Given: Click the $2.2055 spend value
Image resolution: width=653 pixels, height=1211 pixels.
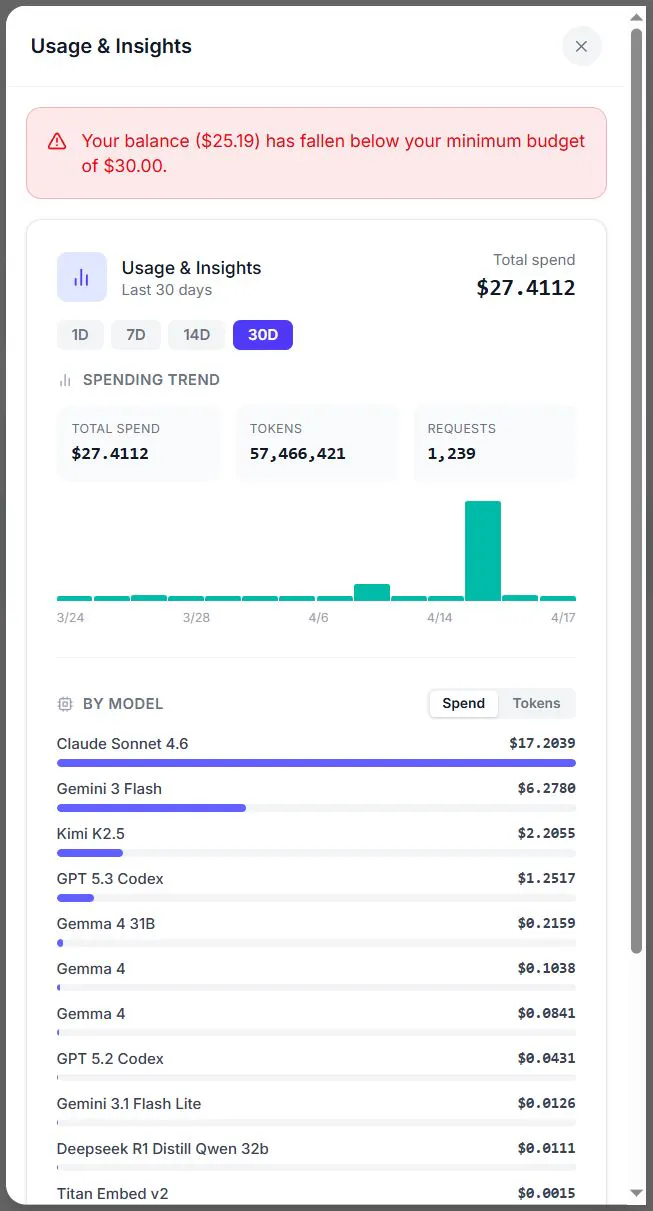Looking at the screenshot, I should 546,834.
